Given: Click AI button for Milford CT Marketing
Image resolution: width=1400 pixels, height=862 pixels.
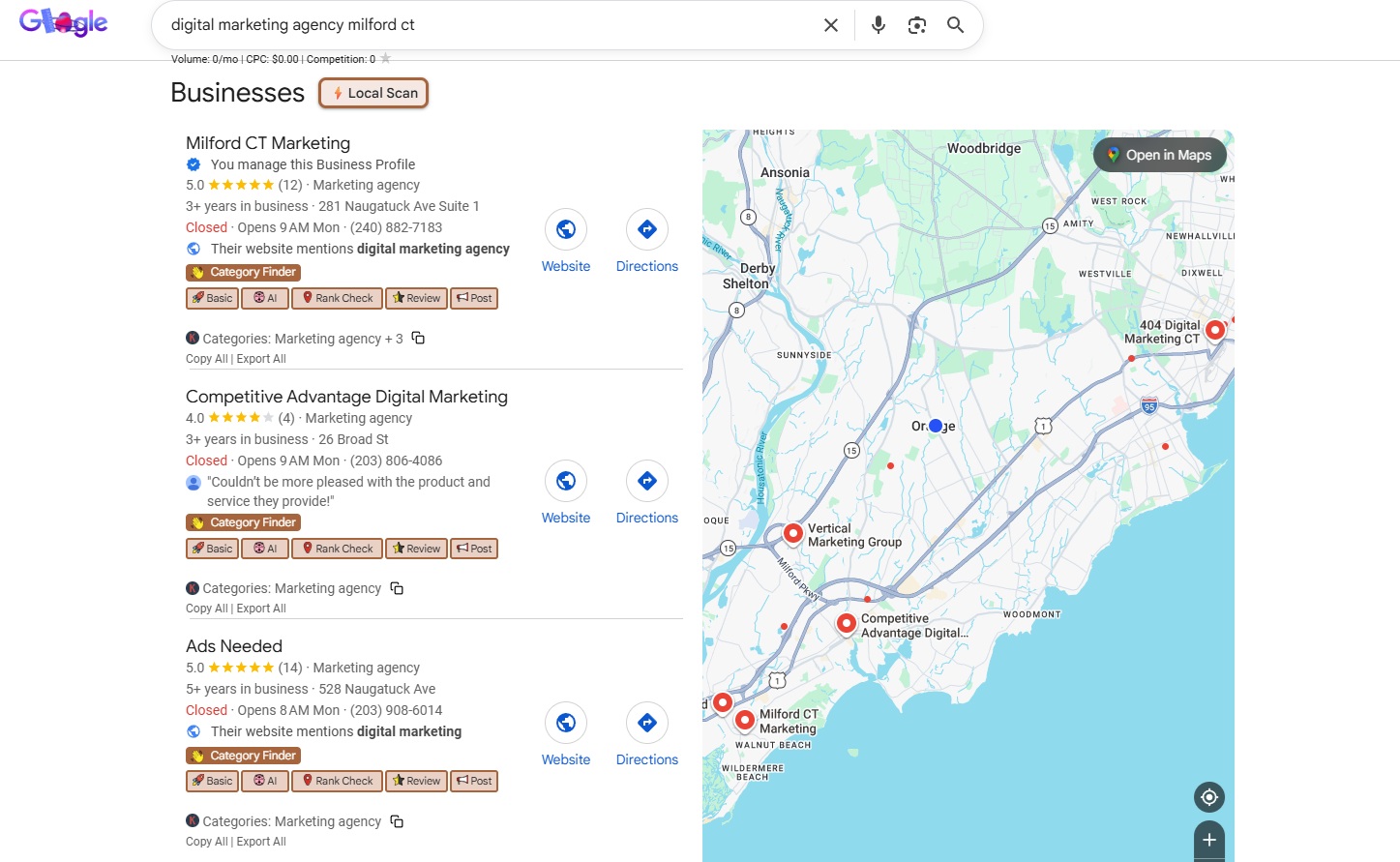Looking at the screenshot, I should pos(265,298).
